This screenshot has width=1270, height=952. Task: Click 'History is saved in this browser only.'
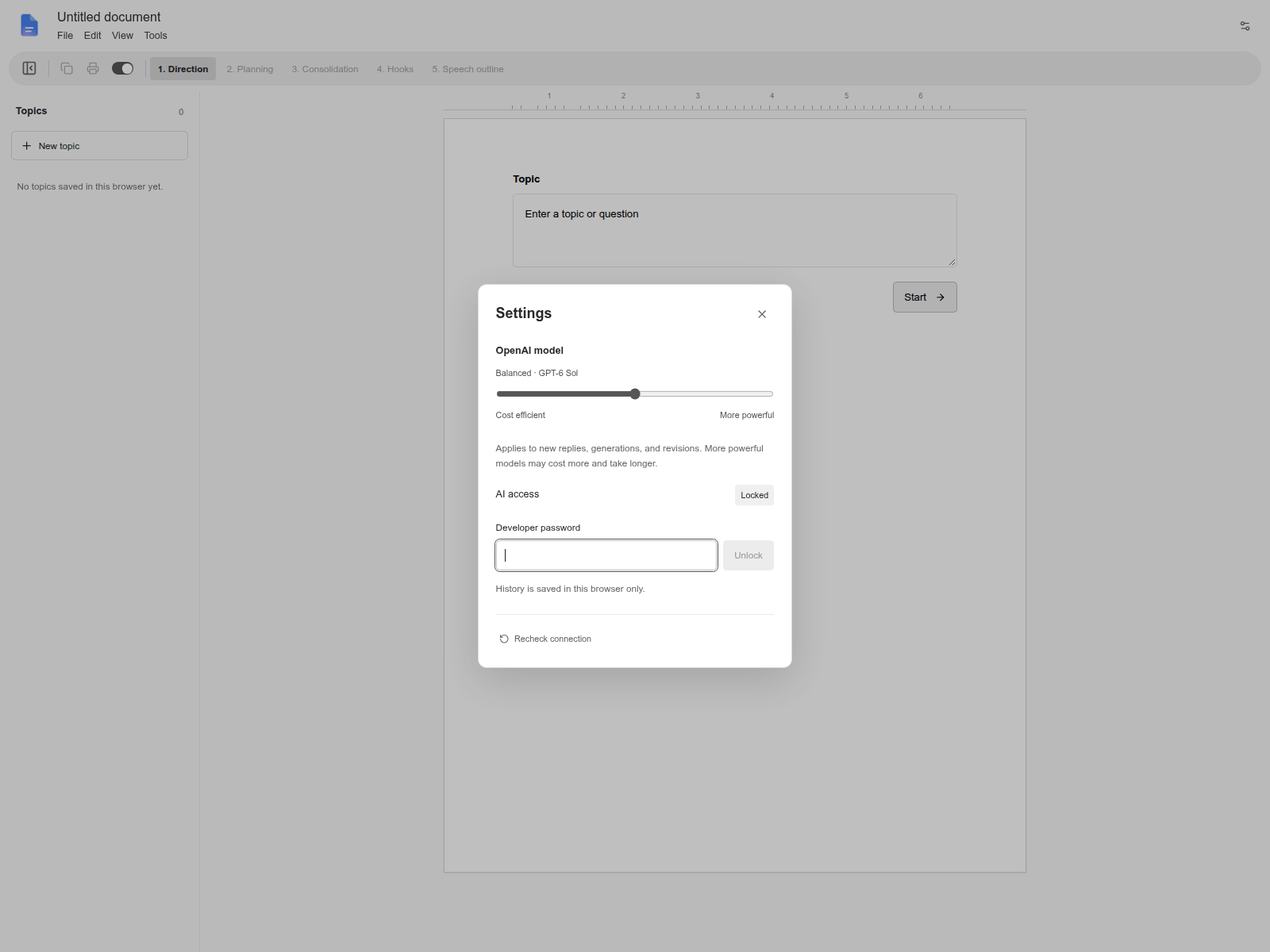(570, 589)
